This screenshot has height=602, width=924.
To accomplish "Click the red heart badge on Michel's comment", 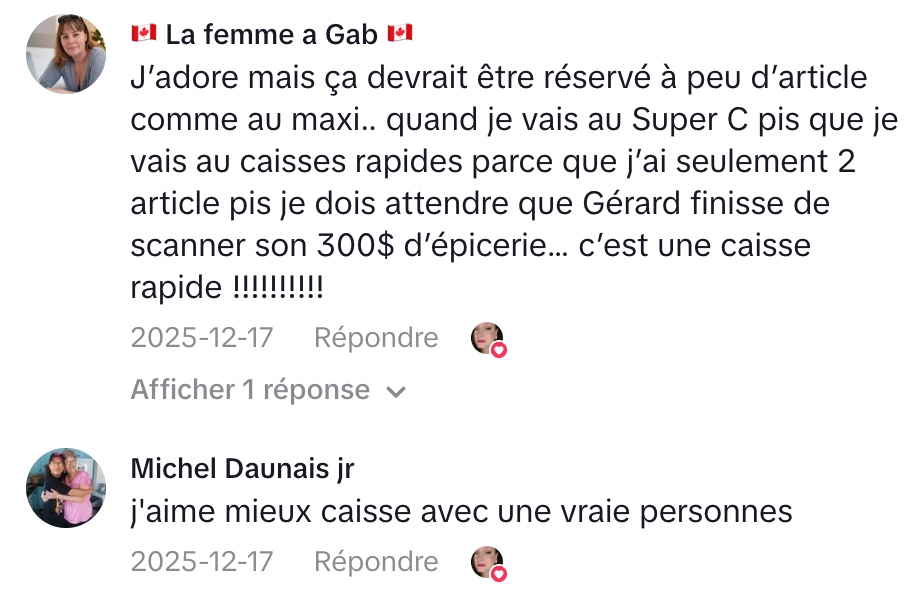I will [x=499, y=574].
